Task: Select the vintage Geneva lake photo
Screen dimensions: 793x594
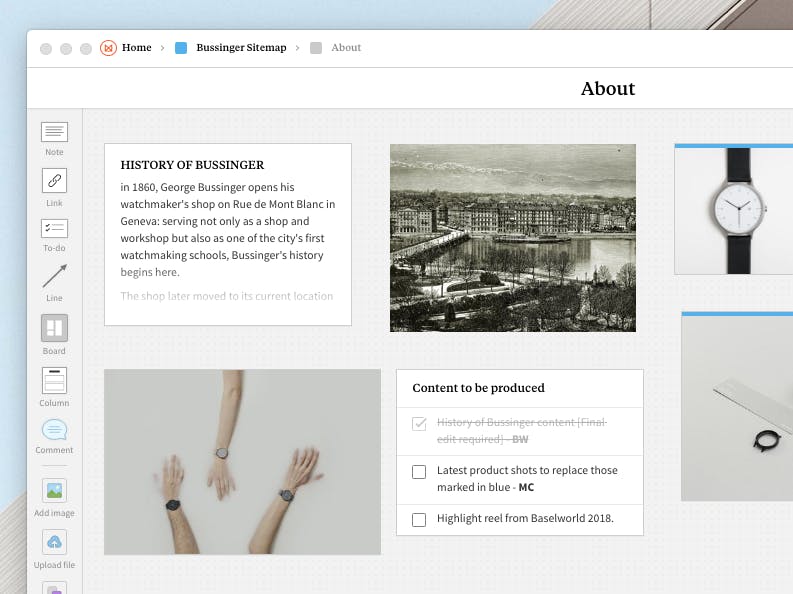Action: (x=513, y=238)
